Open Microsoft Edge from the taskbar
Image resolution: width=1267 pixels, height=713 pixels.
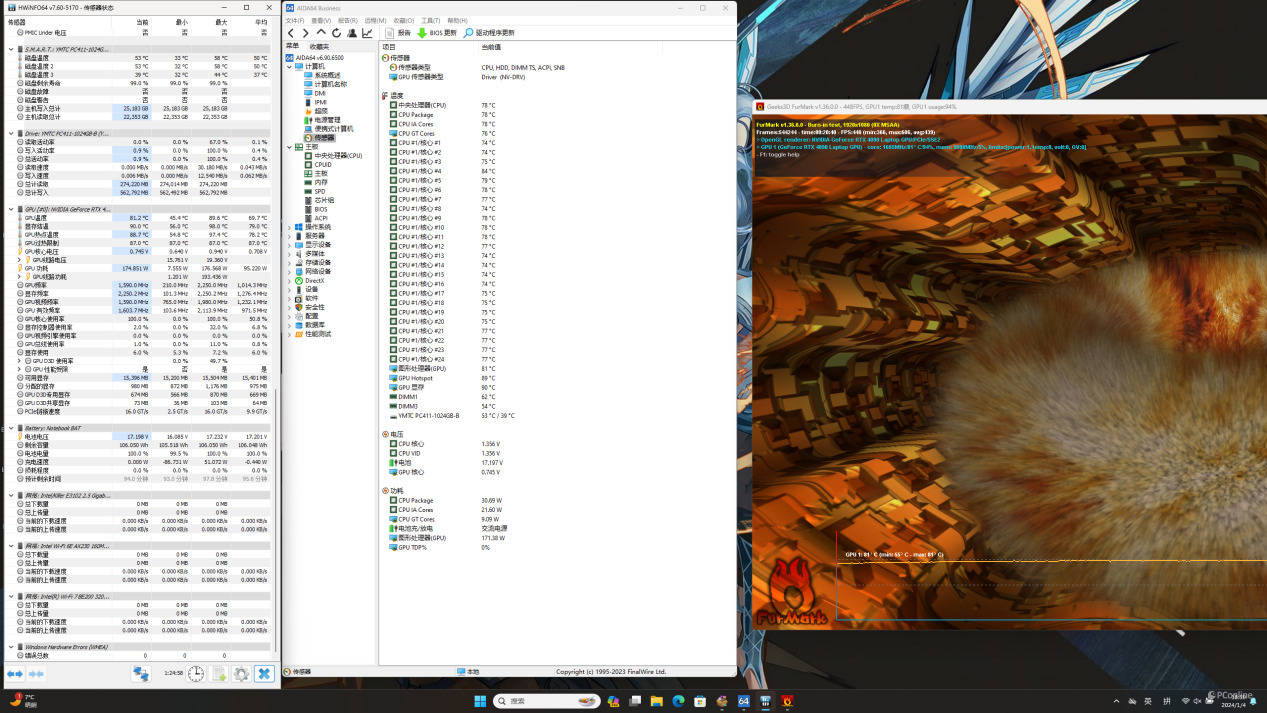(678, 701)
